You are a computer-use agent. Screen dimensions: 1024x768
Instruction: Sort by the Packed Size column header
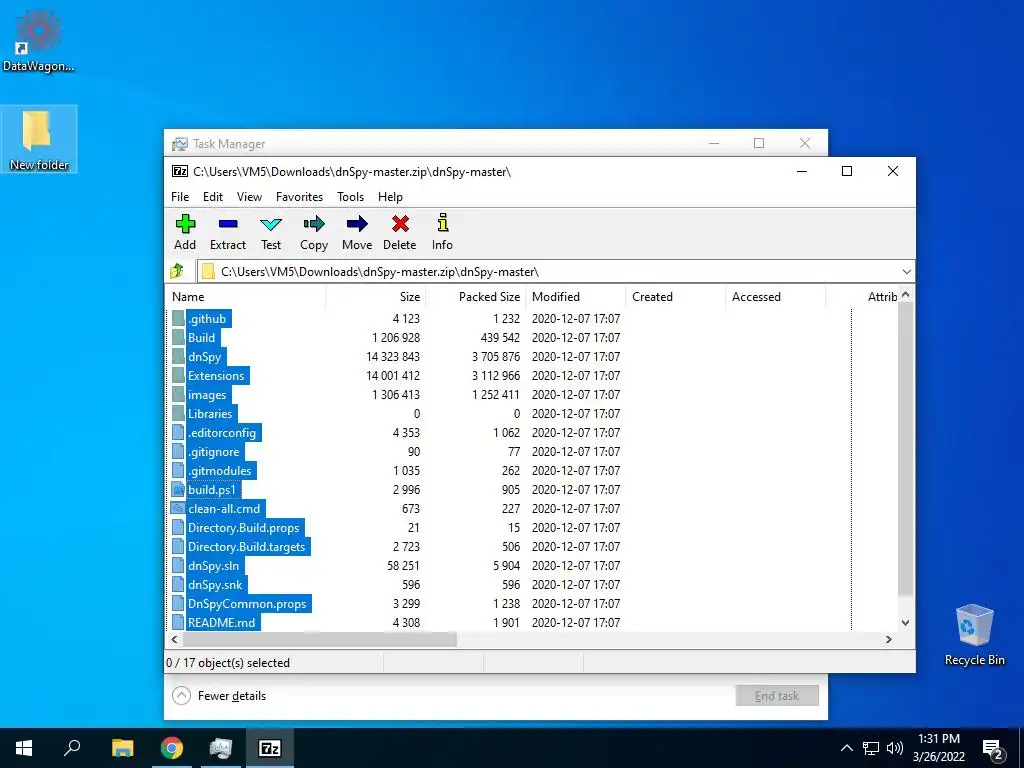[x=475, y=296]
